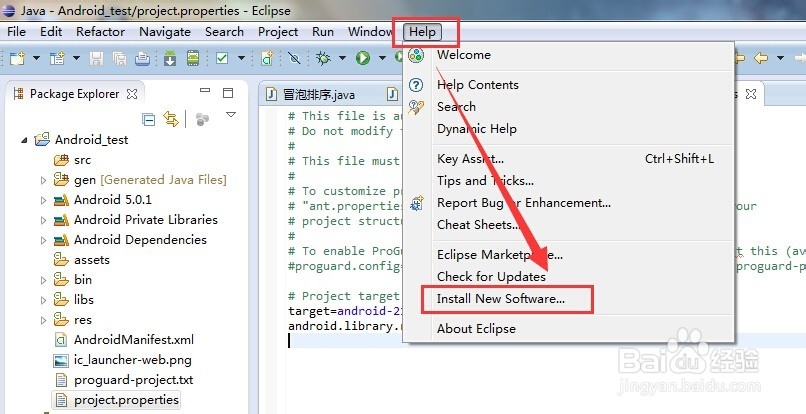Click the New Android project wizard icon
The width and height of the screenshot is (806, 414).
57,58
